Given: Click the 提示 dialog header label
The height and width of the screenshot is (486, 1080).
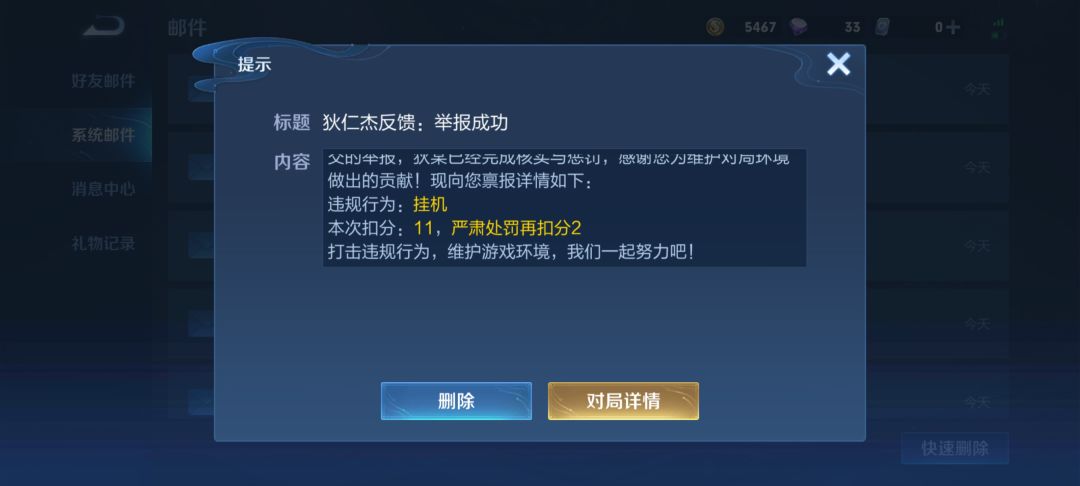Looking at the screenshot, I should click(x=254, y=65).
